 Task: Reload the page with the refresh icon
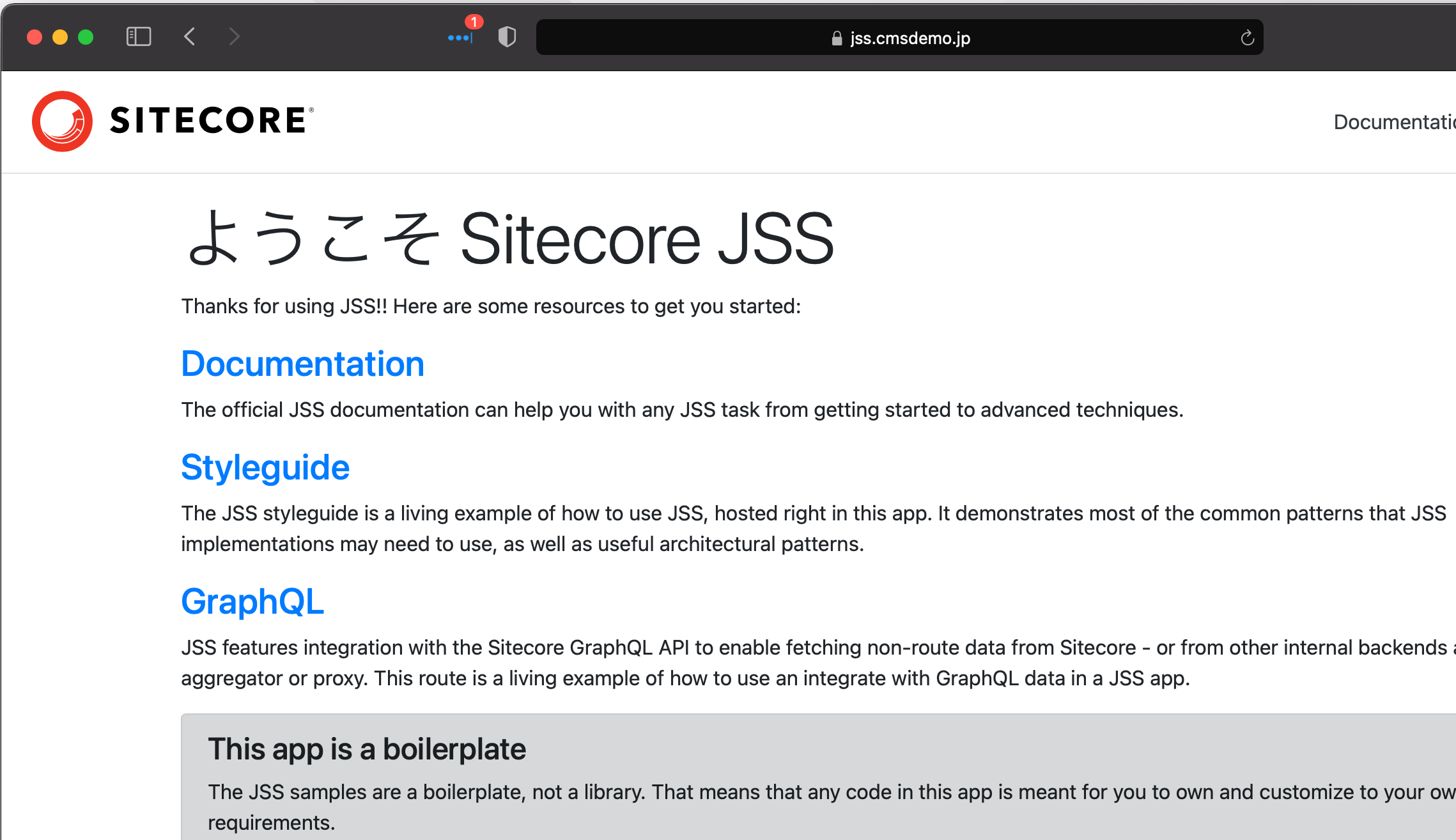click(x=1247, y=38)
